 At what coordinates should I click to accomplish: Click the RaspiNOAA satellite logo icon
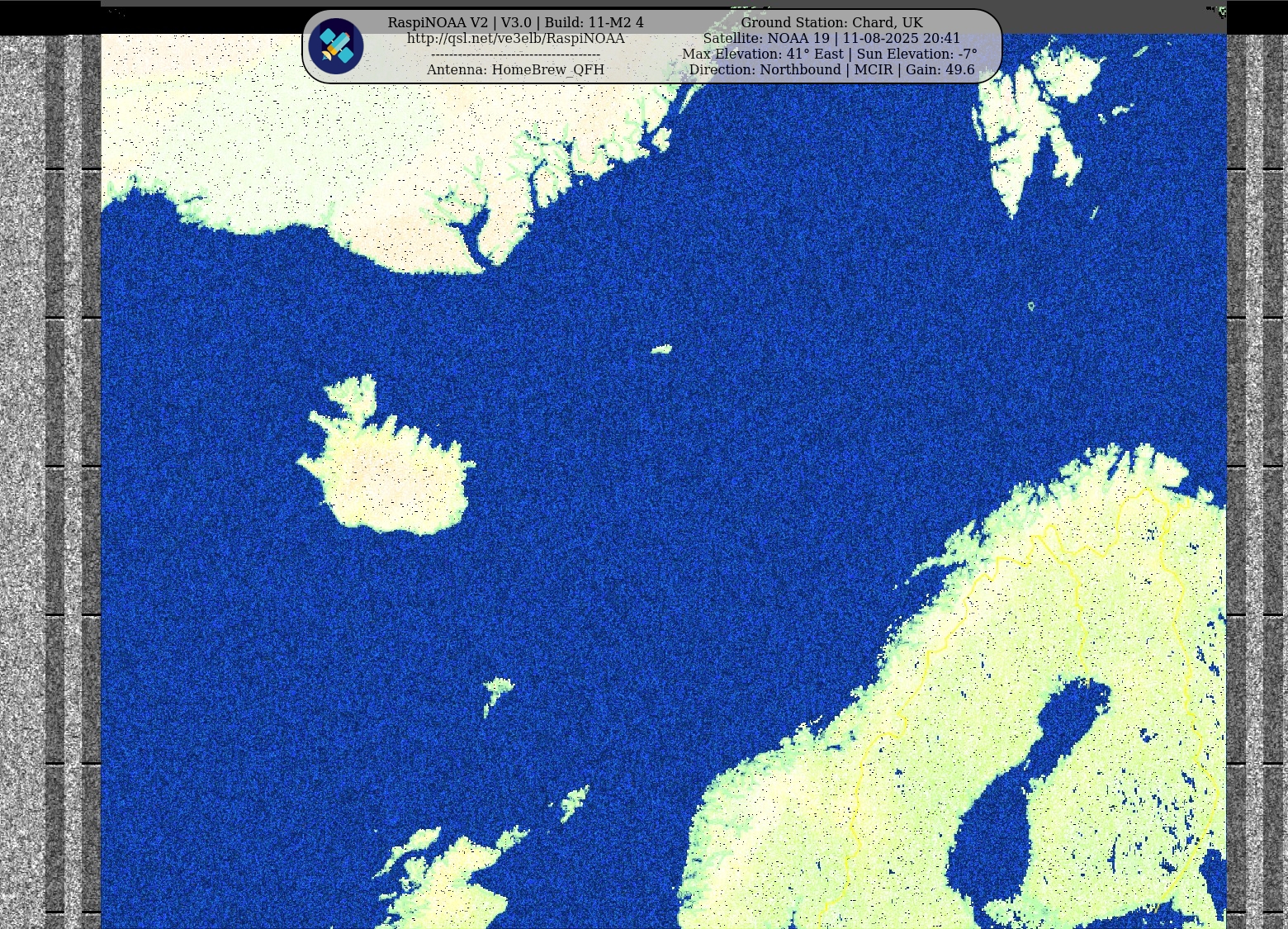pos(336,46)
